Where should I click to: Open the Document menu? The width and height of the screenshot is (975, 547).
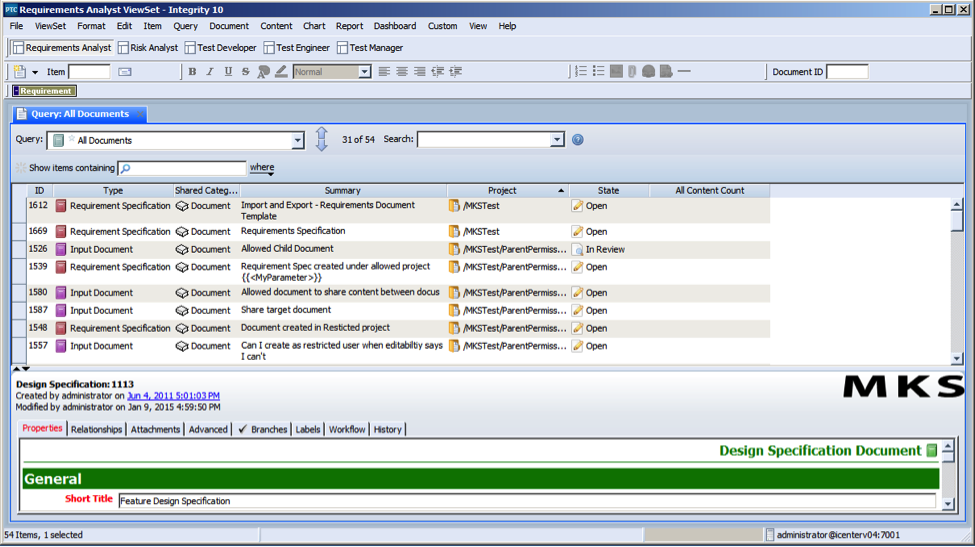click(x=229, y=26)
